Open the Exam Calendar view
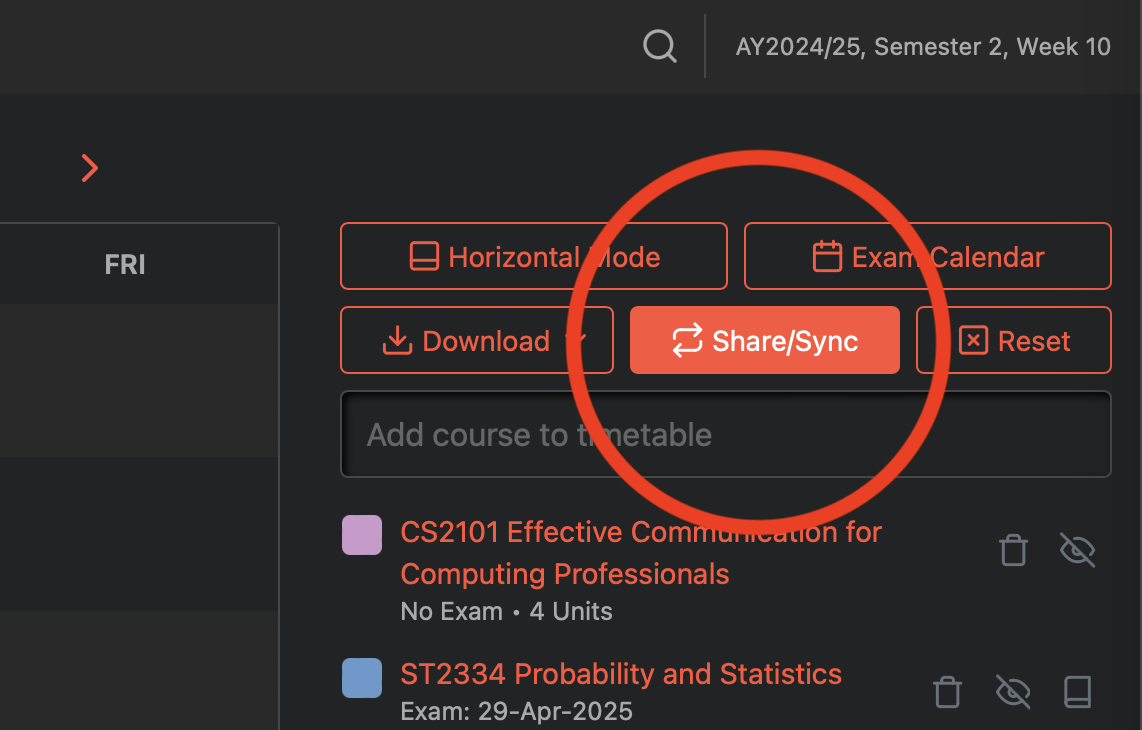 tap(927, 256)
